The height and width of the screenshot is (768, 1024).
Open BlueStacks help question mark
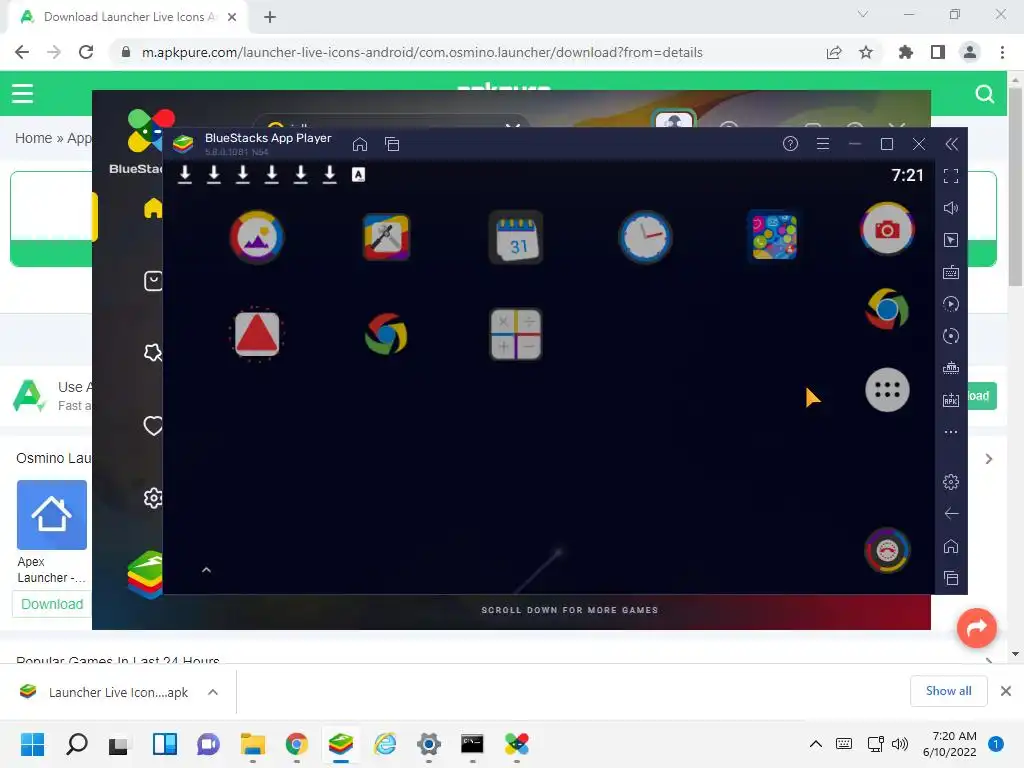tap(790, 144)
